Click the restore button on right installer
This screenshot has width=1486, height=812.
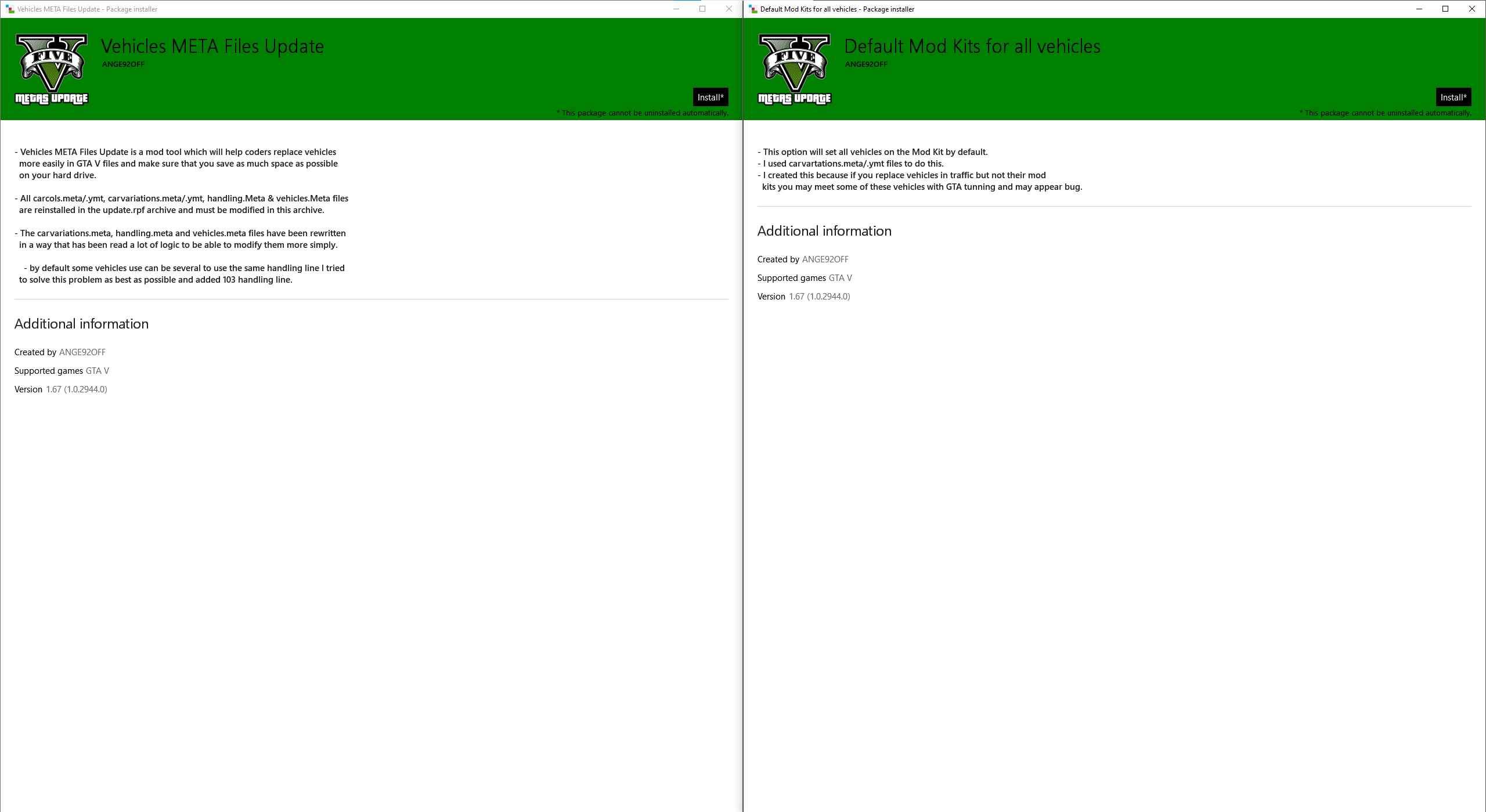pyautogui.click(x=1444, y=9)
